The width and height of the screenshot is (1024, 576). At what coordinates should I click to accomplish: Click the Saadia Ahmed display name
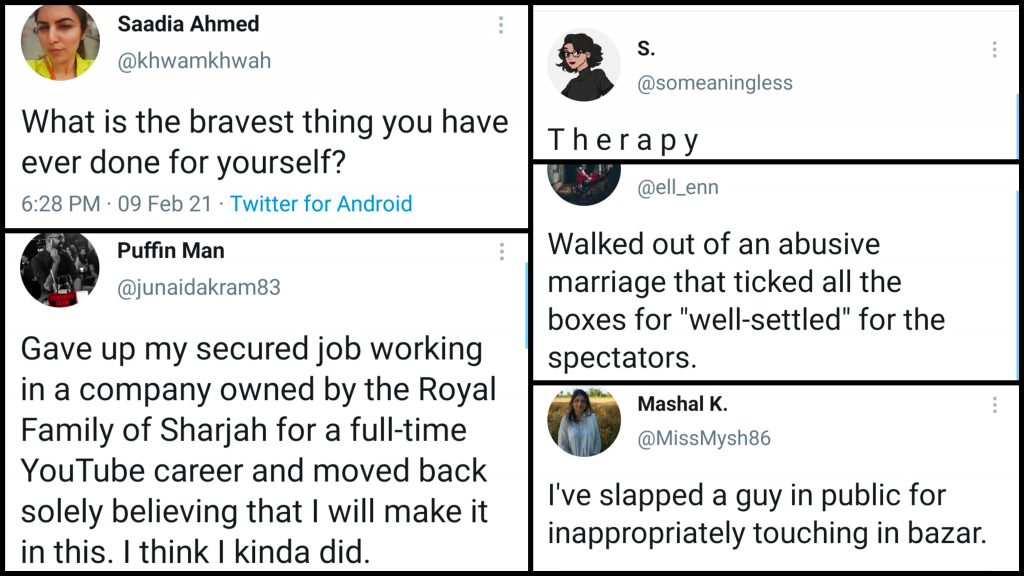pos(188,24)
